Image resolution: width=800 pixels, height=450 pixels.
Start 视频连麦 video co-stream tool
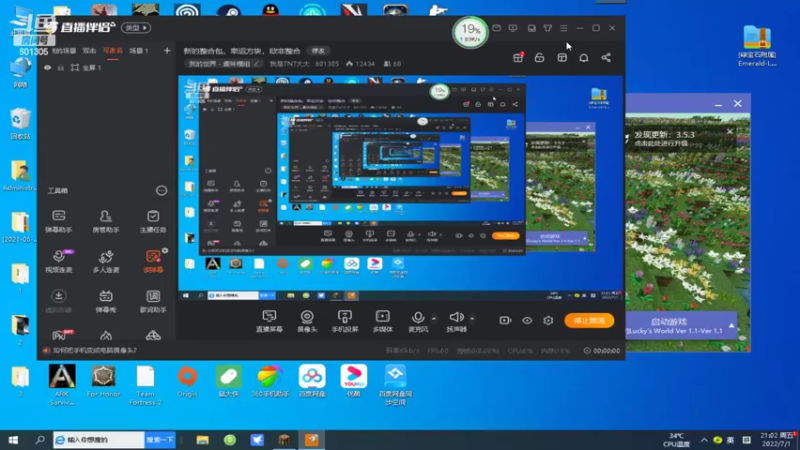[59, 261]
